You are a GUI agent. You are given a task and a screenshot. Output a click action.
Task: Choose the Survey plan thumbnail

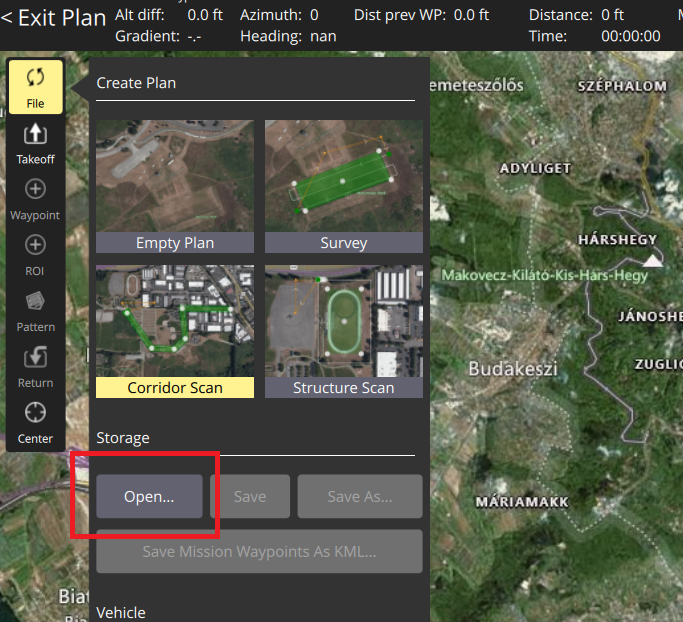[344, 186]
